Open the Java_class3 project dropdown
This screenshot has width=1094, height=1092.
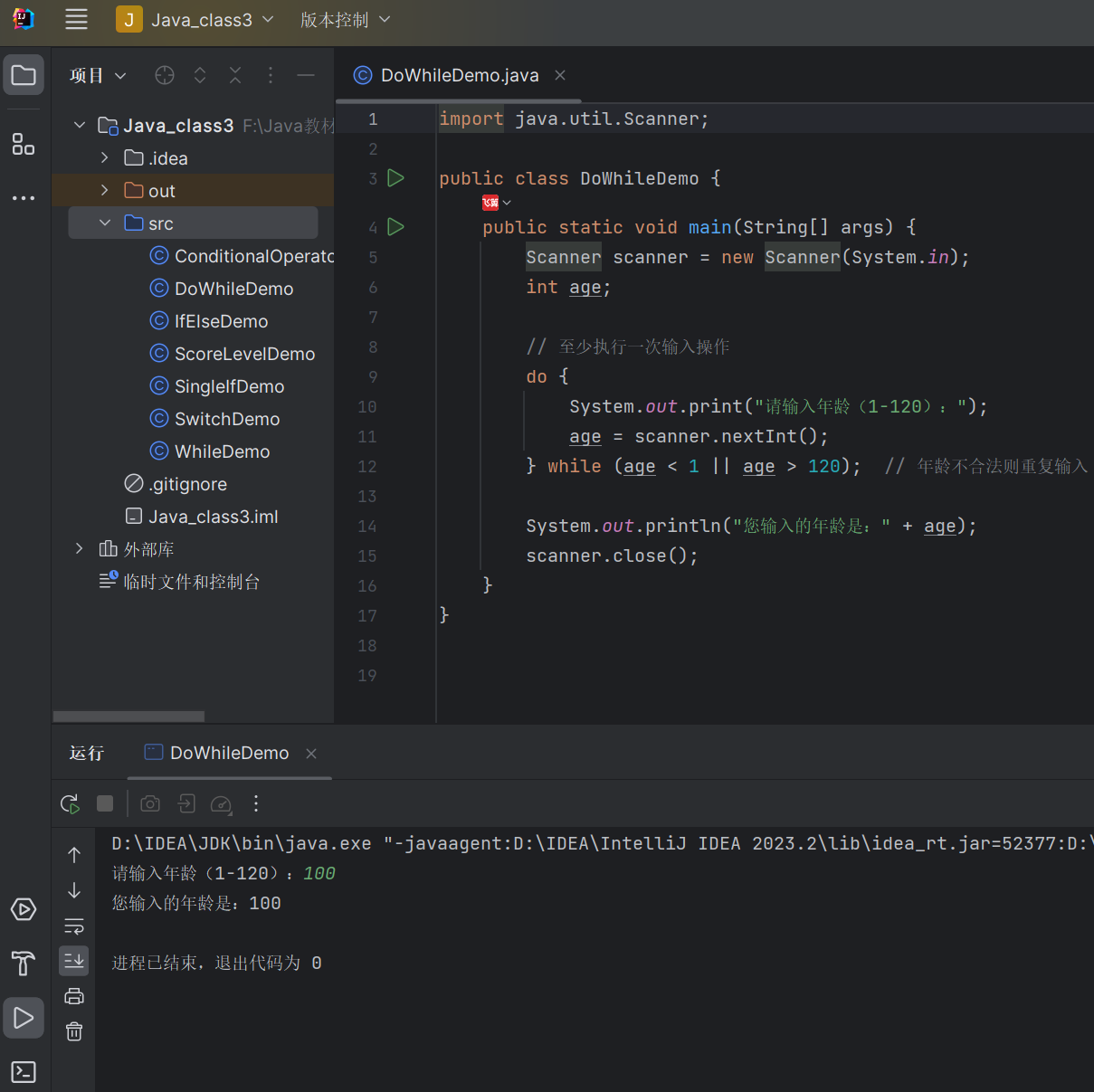[195, 20]
